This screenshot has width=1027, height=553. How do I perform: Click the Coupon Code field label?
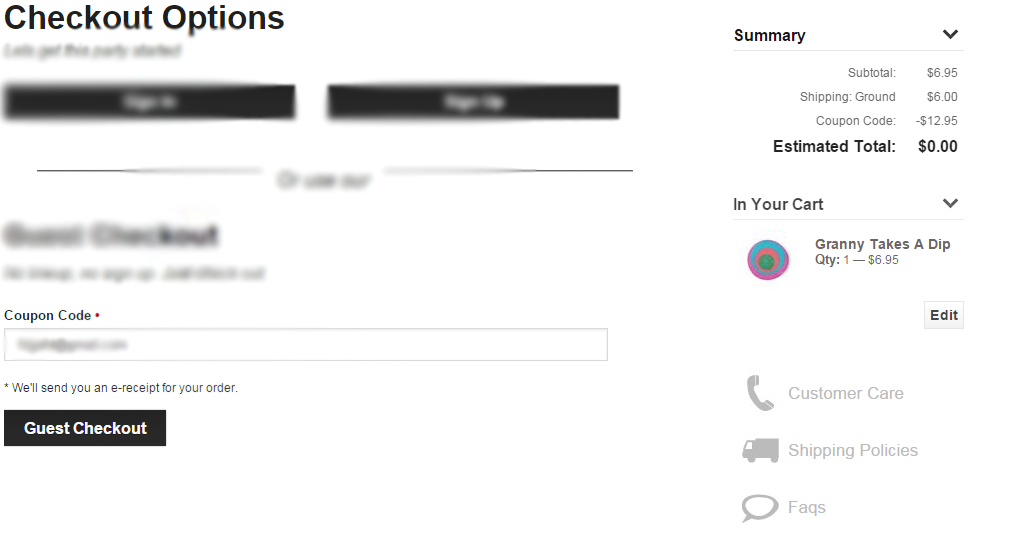(x=48, y=315)
